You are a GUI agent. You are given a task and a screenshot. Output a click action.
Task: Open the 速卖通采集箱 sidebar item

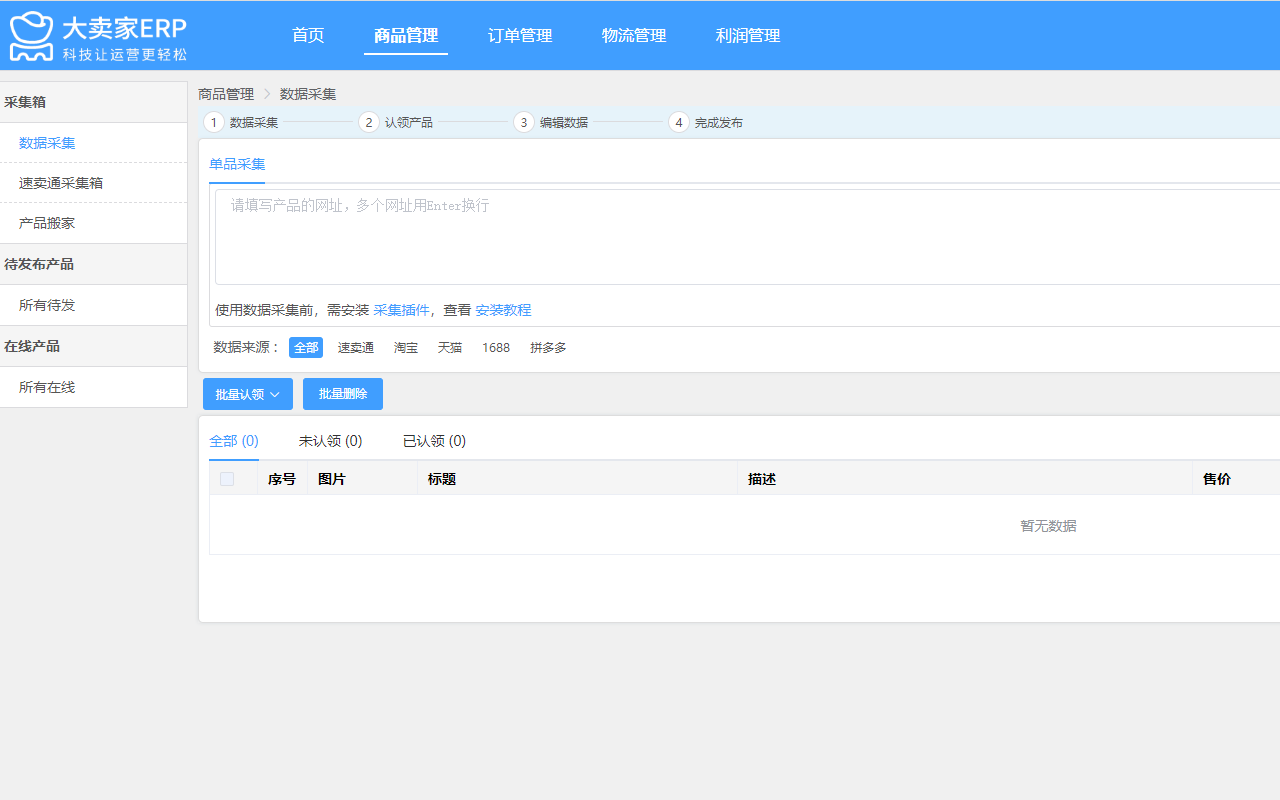[57, 183]
